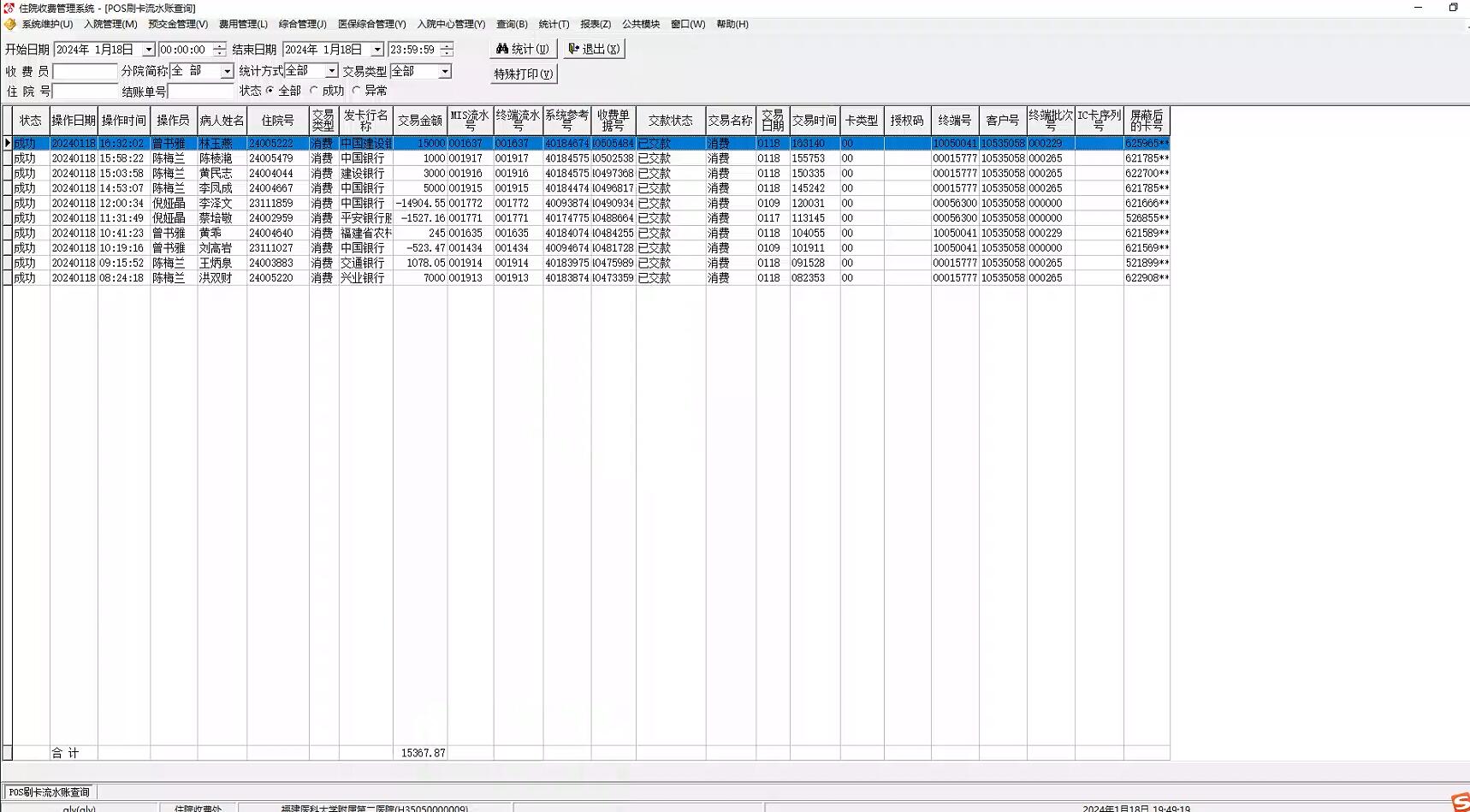1470x812 pixels.
Task: Open the 统计(T) menu
Action: pos(554,24)
